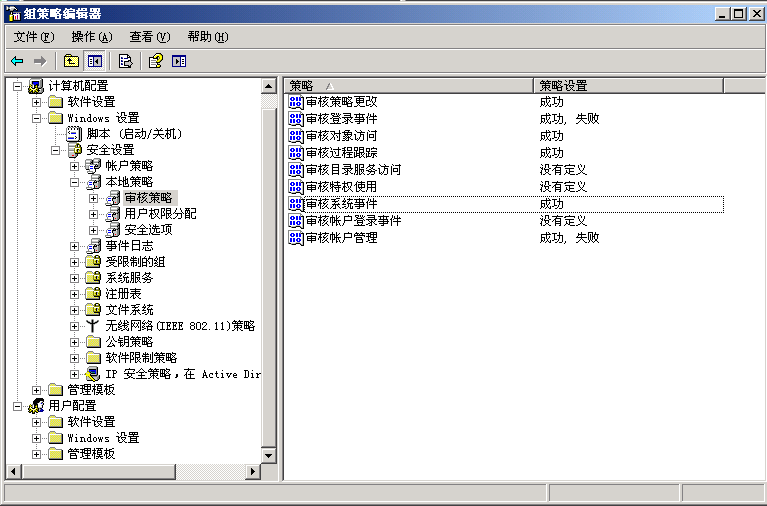Collapse the 用户配置 tree node

tap(18, 406)
